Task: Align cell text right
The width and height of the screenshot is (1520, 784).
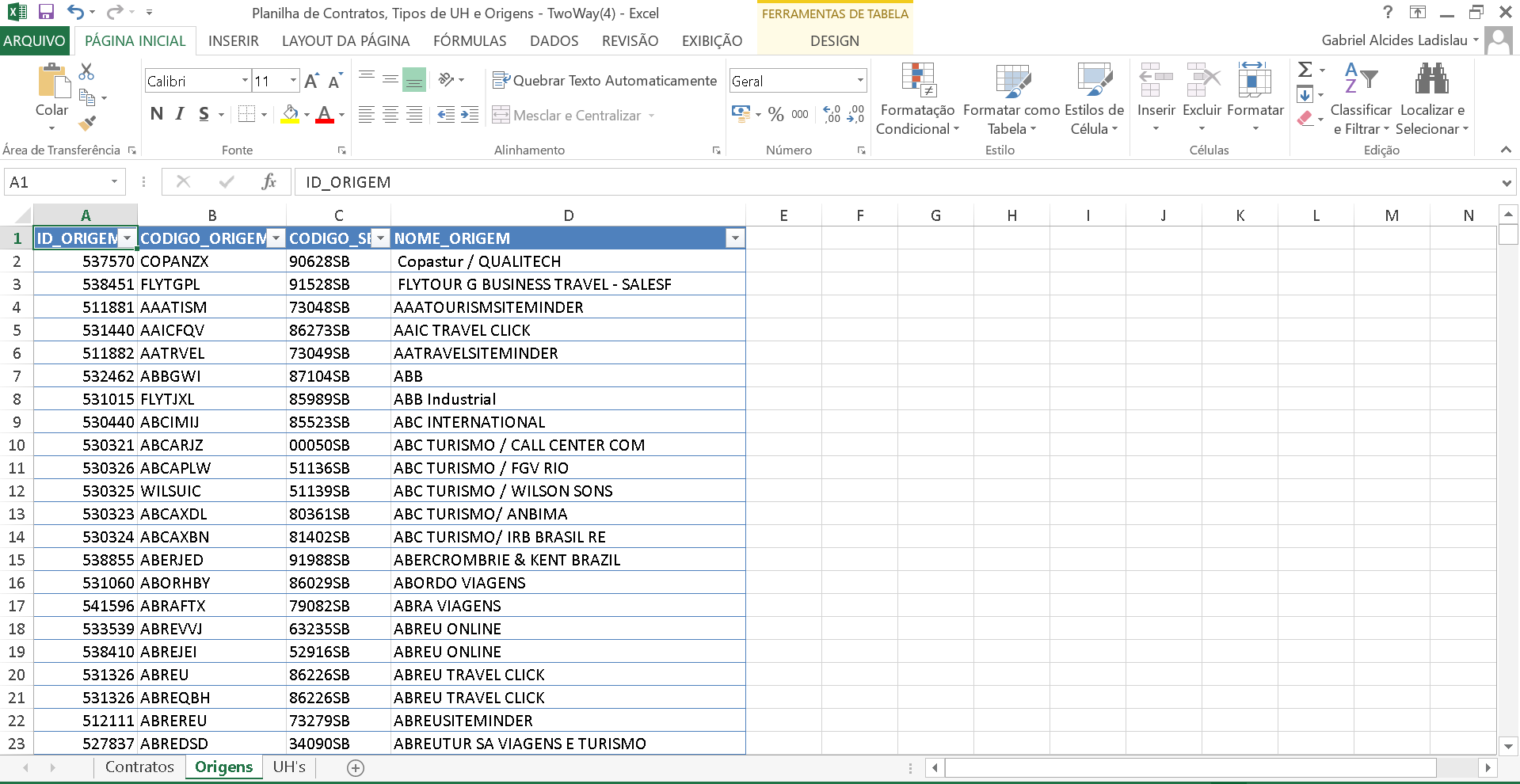Action: (413, 115)
